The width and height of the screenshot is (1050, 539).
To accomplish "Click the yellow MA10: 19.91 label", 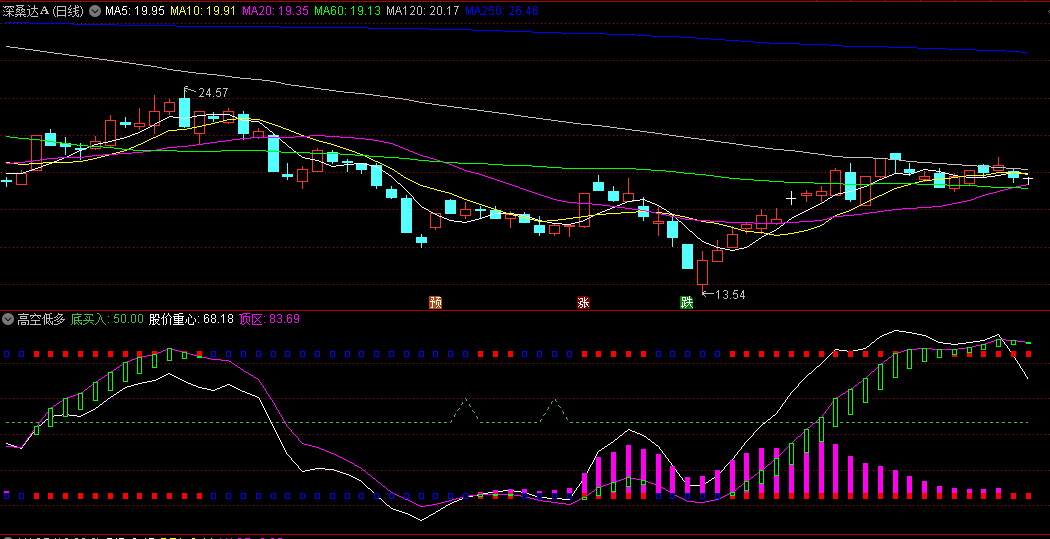I will (x=203, y=11).
